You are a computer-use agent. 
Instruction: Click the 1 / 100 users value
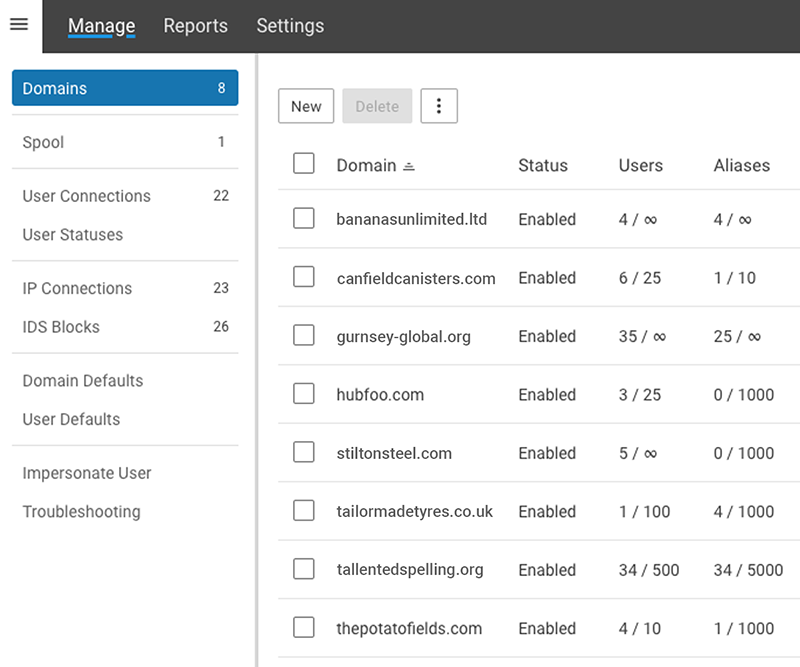(x=644, y=511)
